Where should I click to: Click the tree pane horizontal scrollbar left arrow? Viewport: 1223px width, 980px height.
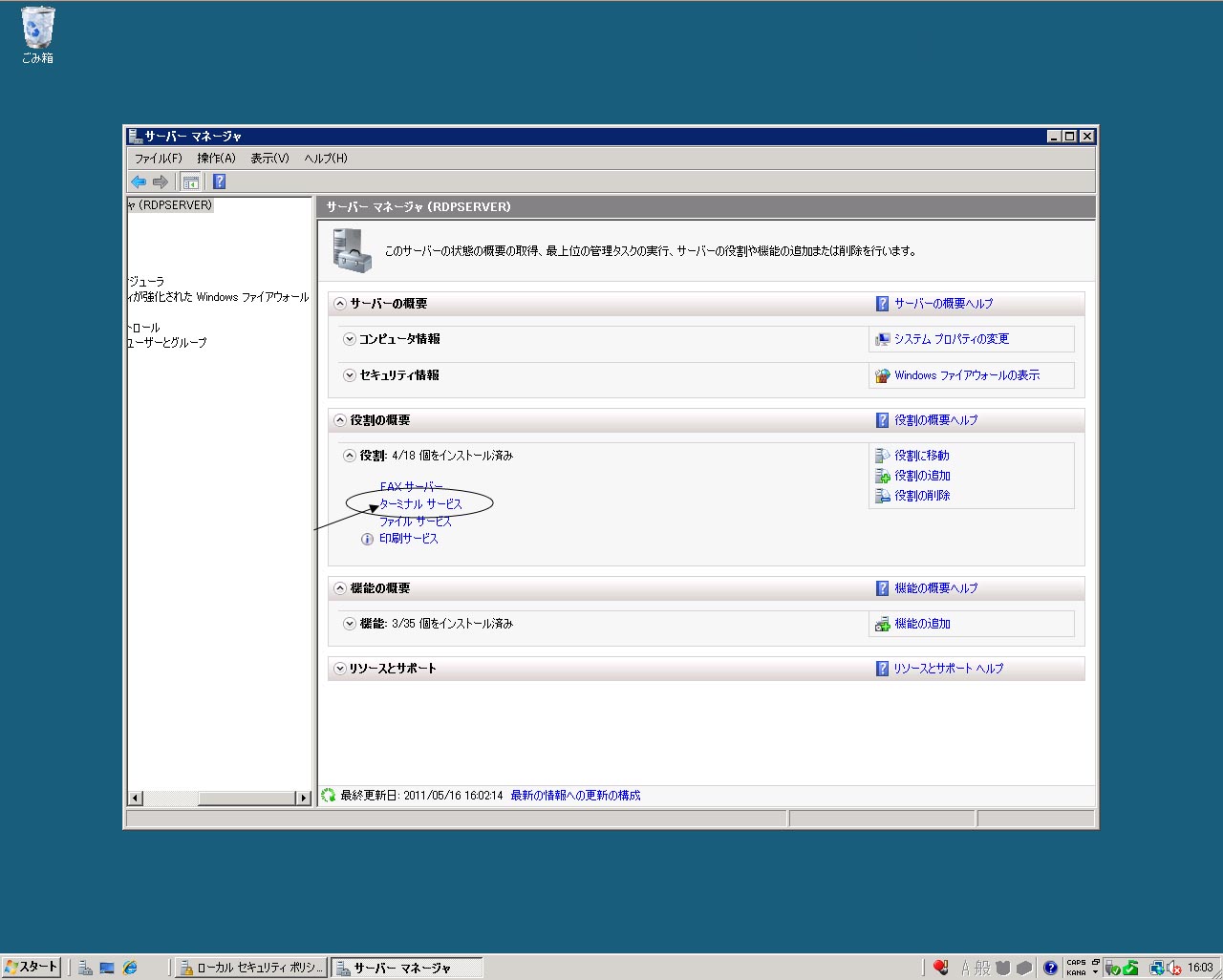[x=136, y=799]
